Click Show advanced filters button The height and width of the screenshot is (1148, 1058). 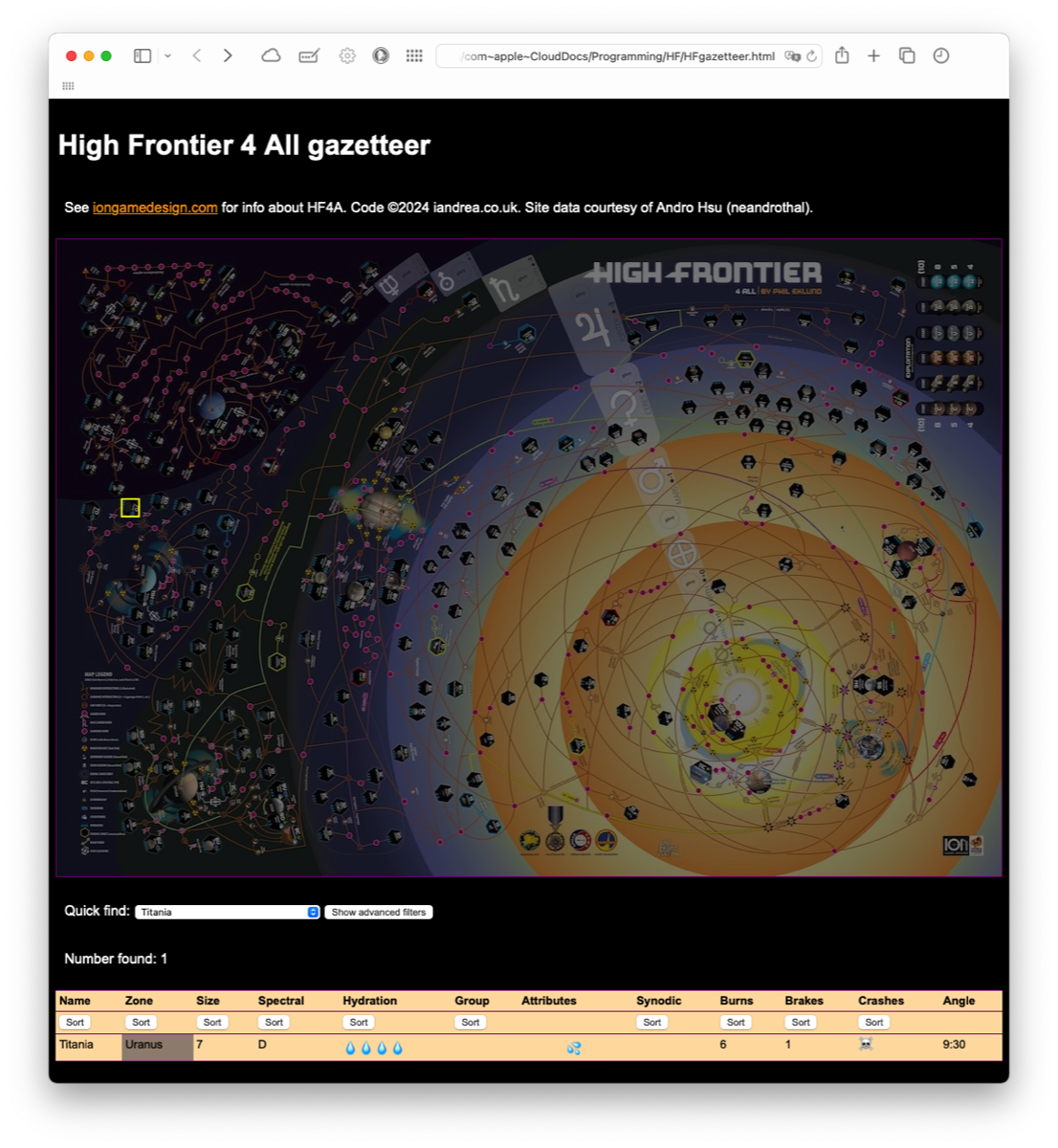(x=379, y=913)
